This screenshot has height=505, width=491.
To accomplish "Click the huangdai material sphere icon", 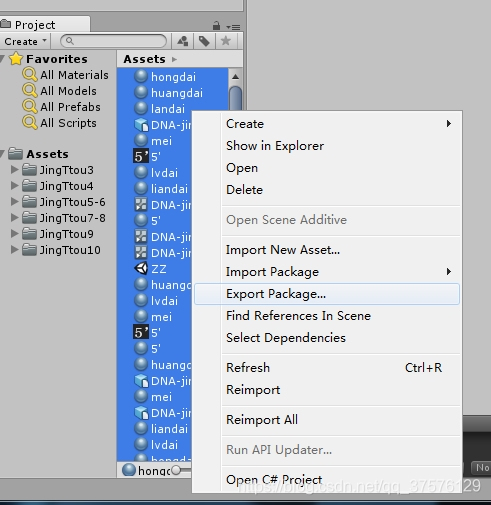I will point(141,92).
